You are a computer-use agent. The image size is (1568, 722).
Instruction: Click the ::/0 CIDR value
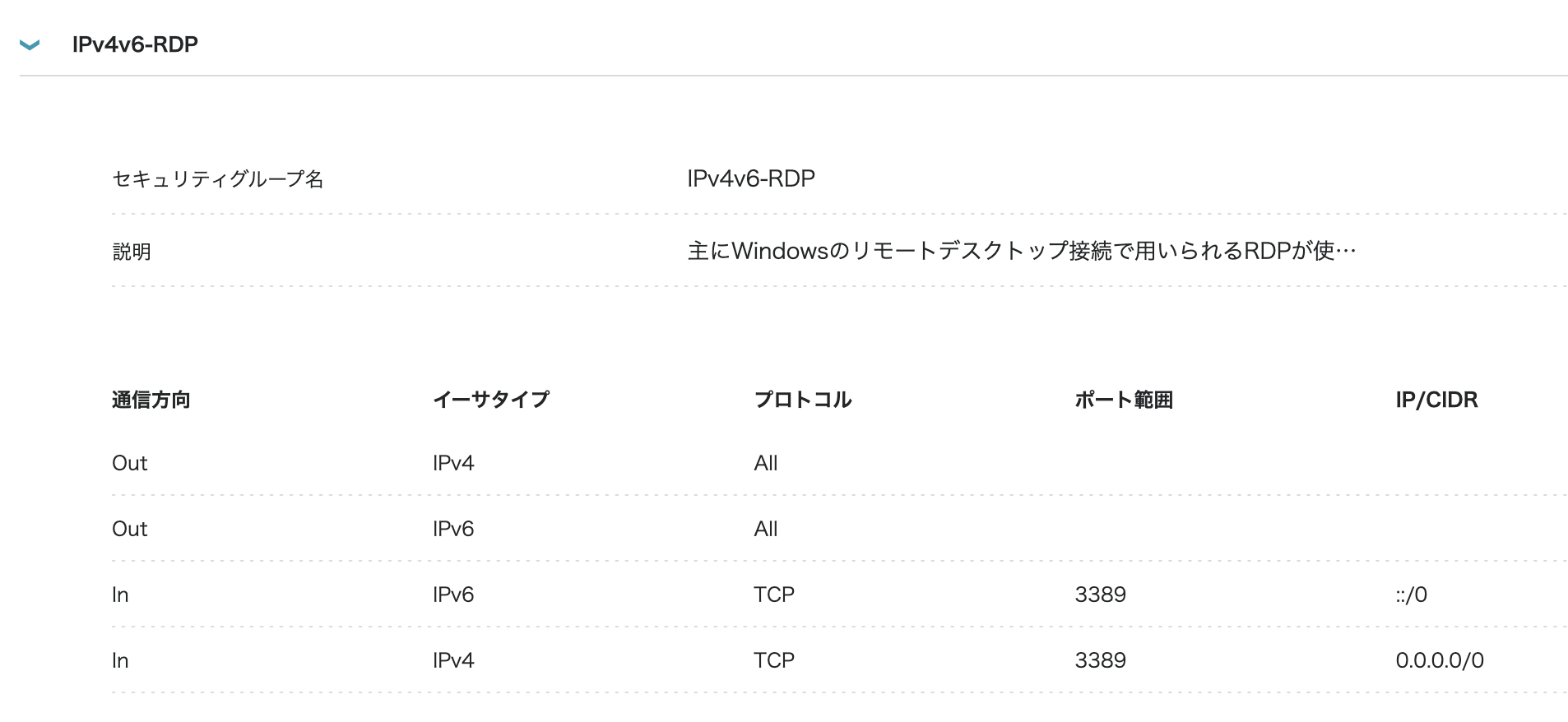1411,595
